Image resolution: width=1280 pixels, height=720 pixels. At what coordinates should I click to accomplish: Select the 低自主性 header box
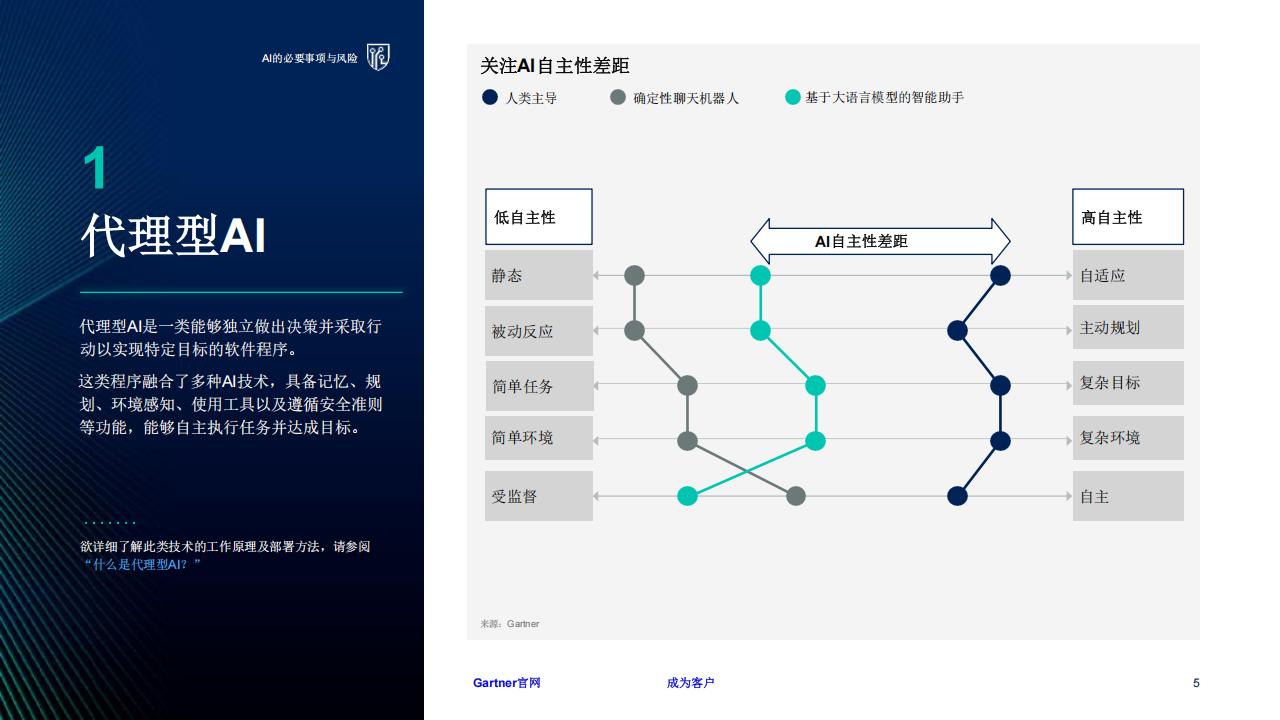[538, 217]
